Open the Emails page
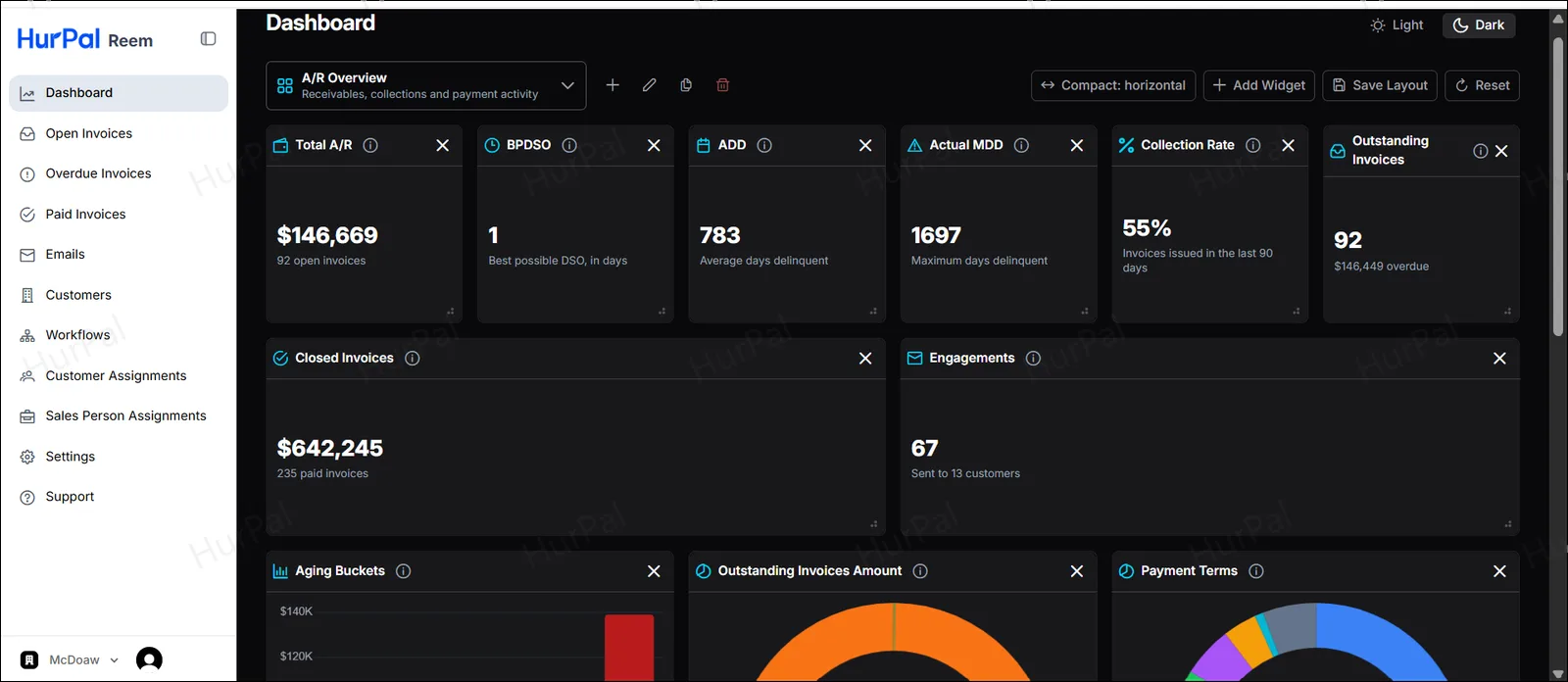Screen dimensions: 1568x682 point(119,255)
